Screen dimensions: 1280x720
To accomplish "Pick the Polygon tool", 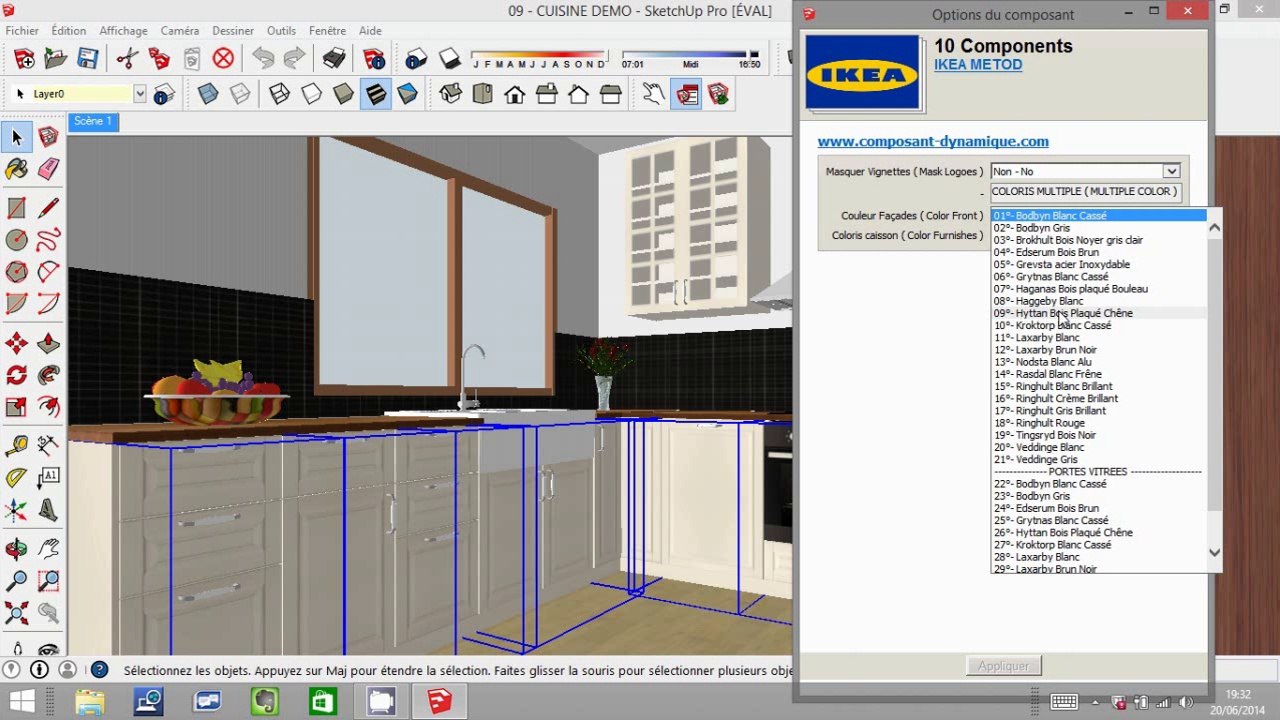I will (x=17, y=272).
